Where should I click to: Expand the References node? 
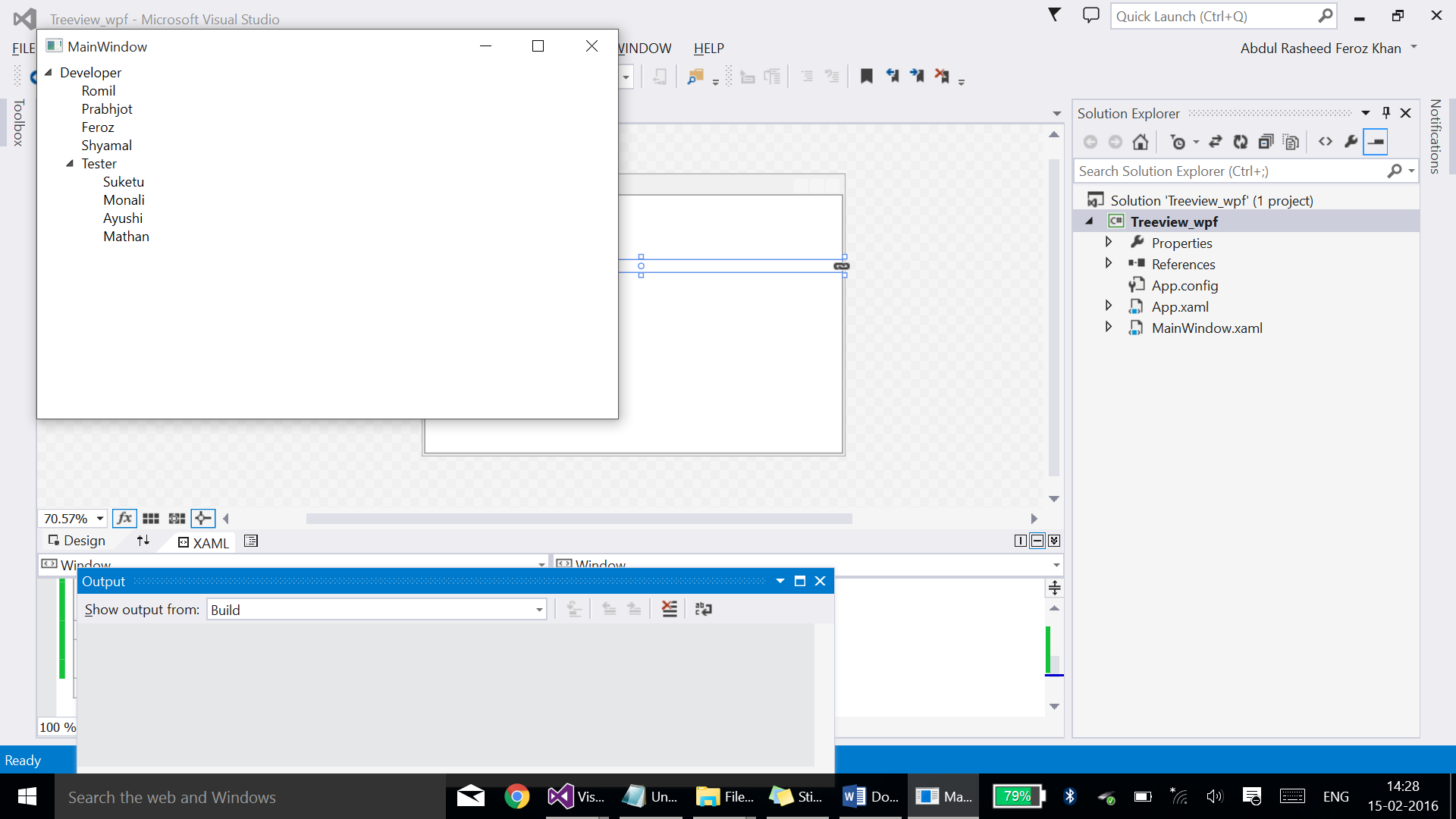(1109, 263)
